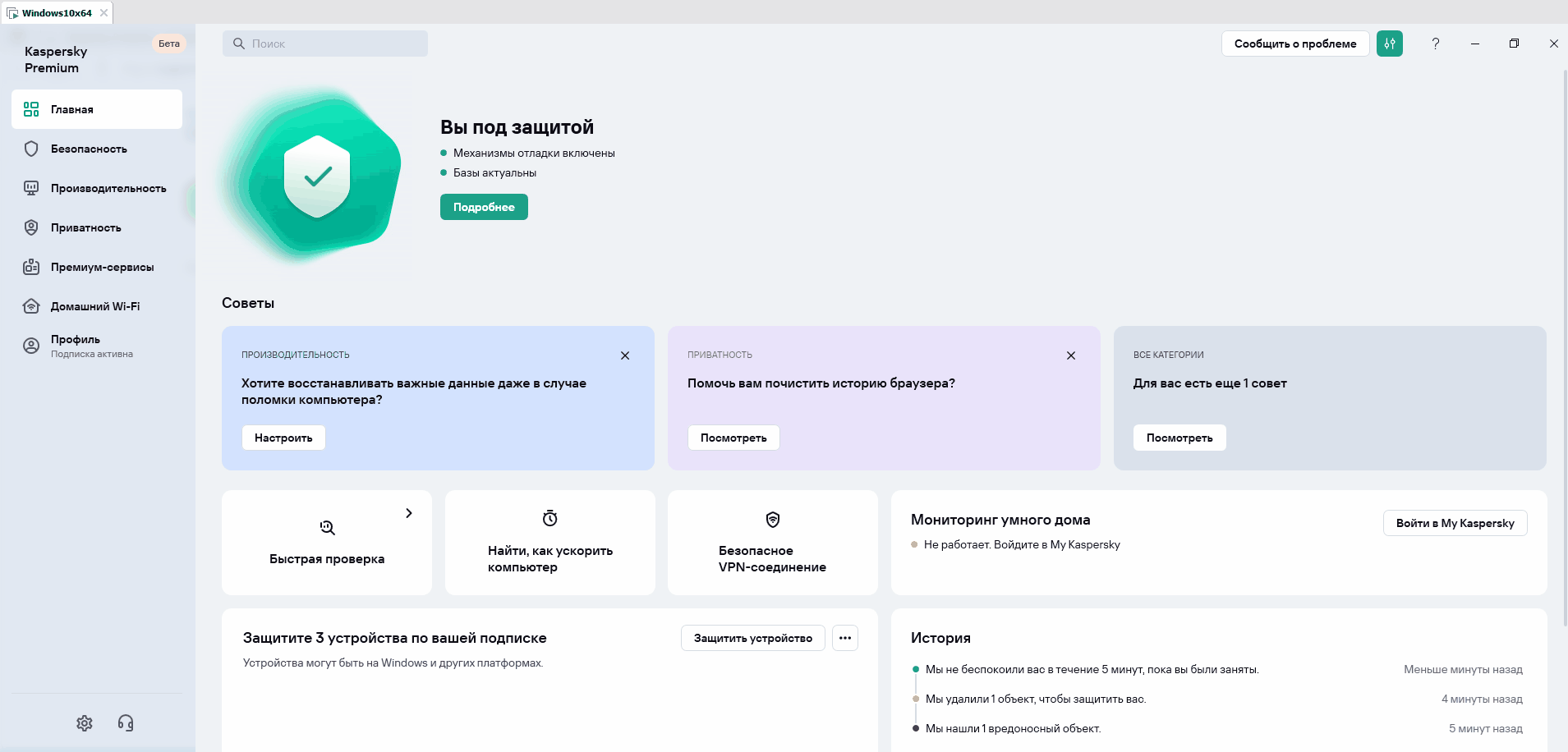1568x752 pixels.
Task: Click Войти в My Kaspersky button
Action: 1455,523
